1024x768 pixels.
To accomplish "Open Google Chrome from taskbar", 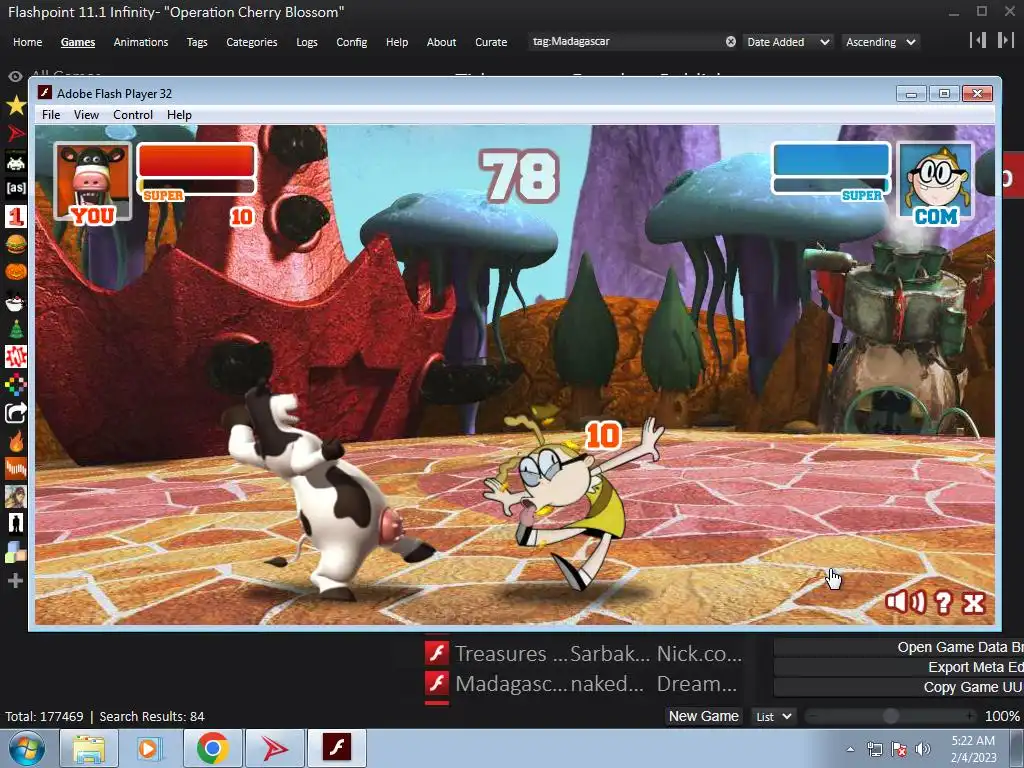I will (x=212, y=748).
